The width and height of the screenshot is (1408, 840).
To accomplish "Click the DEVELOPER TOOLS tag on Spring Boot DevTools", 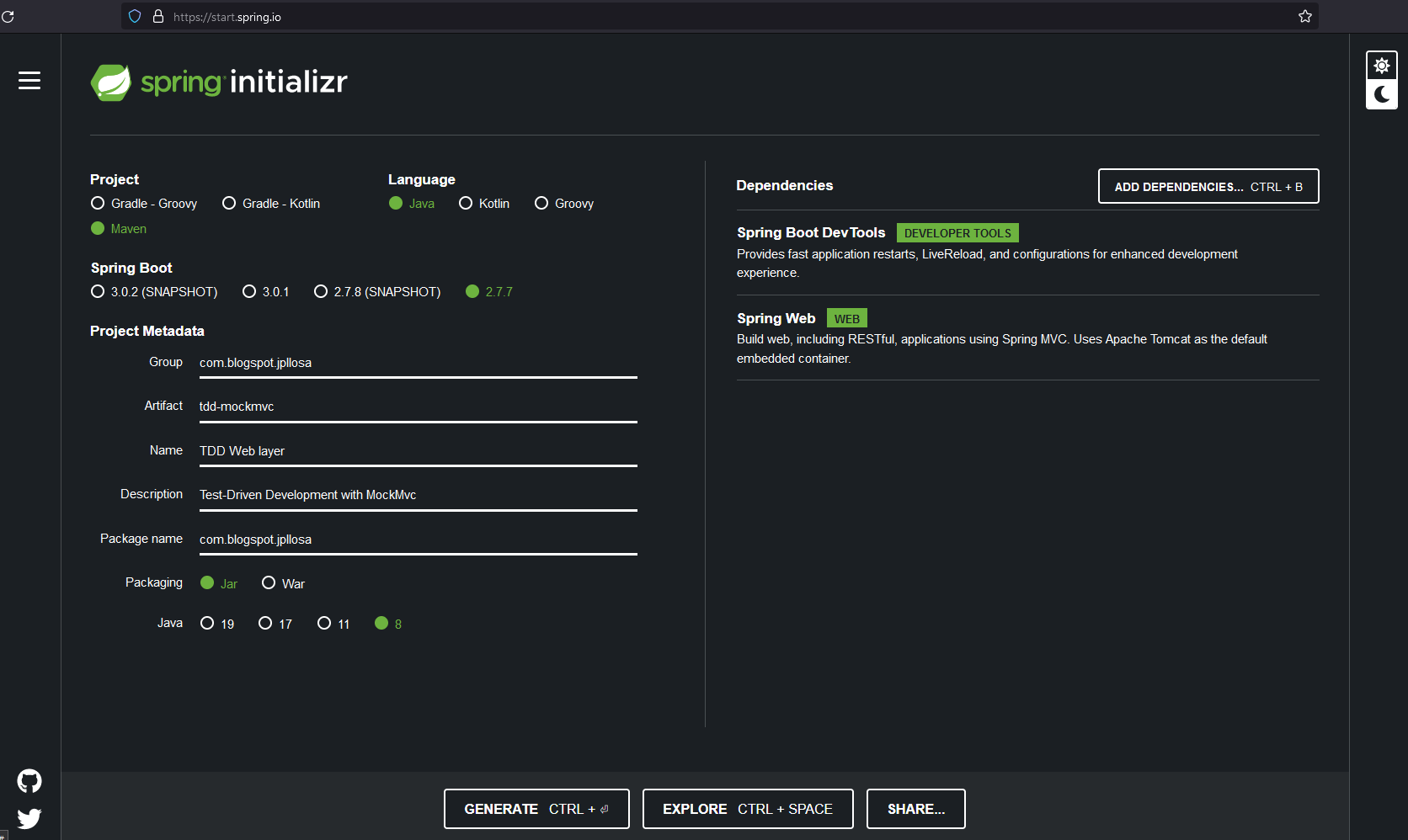I will 957,232.
